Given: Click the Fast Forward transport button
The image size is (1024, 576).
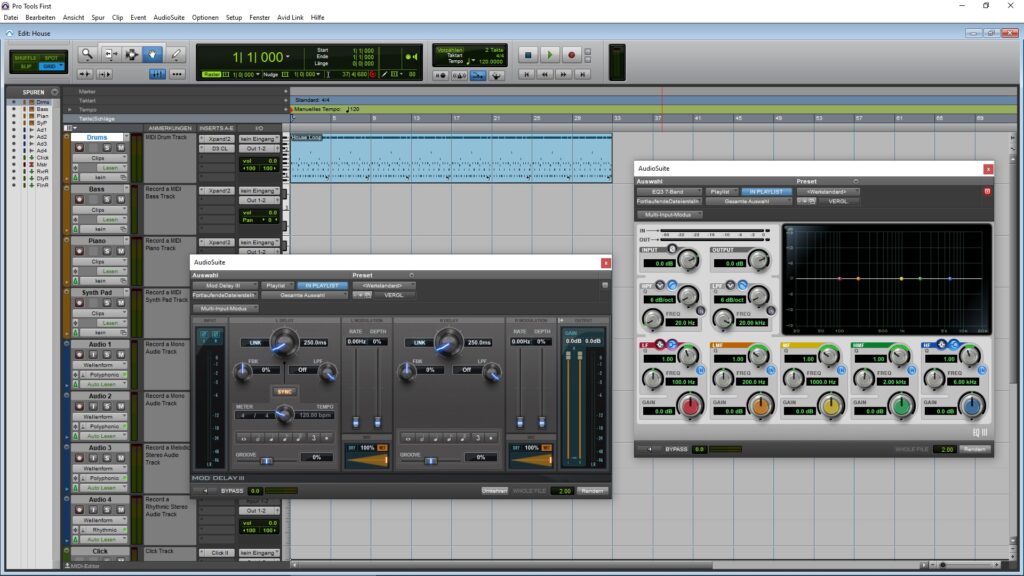Looking at the screenshot, I should pos(564,75).
